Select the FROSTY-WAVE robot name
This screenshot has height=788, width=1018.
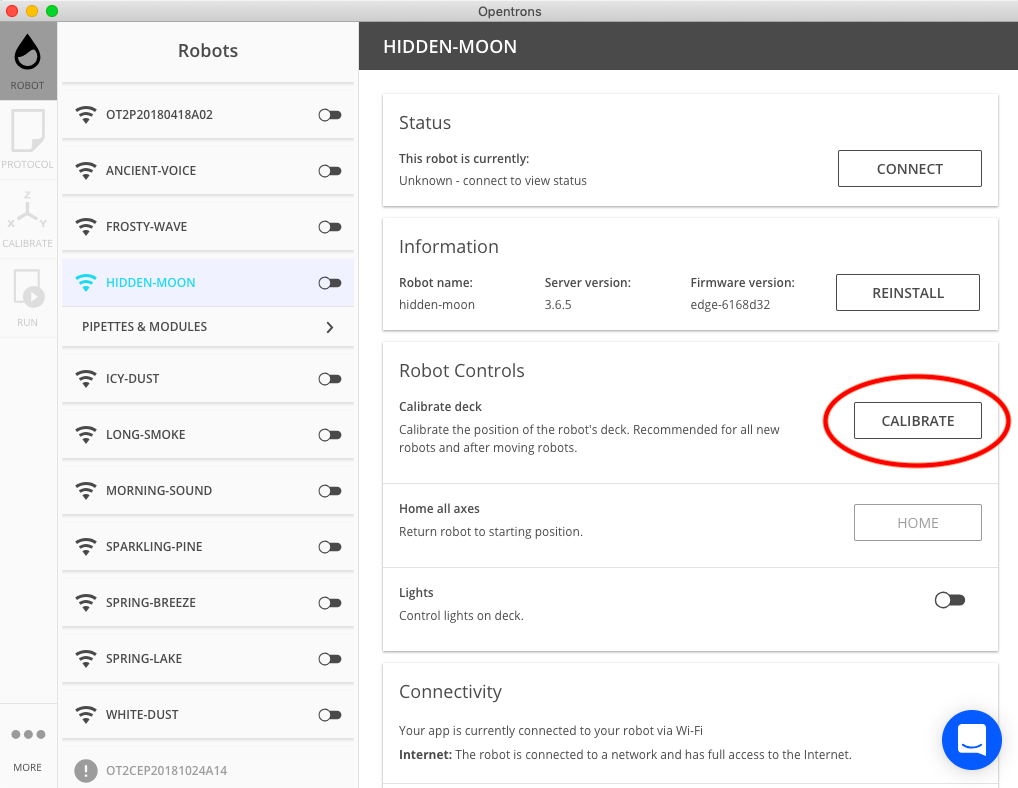tap(146, 227)
